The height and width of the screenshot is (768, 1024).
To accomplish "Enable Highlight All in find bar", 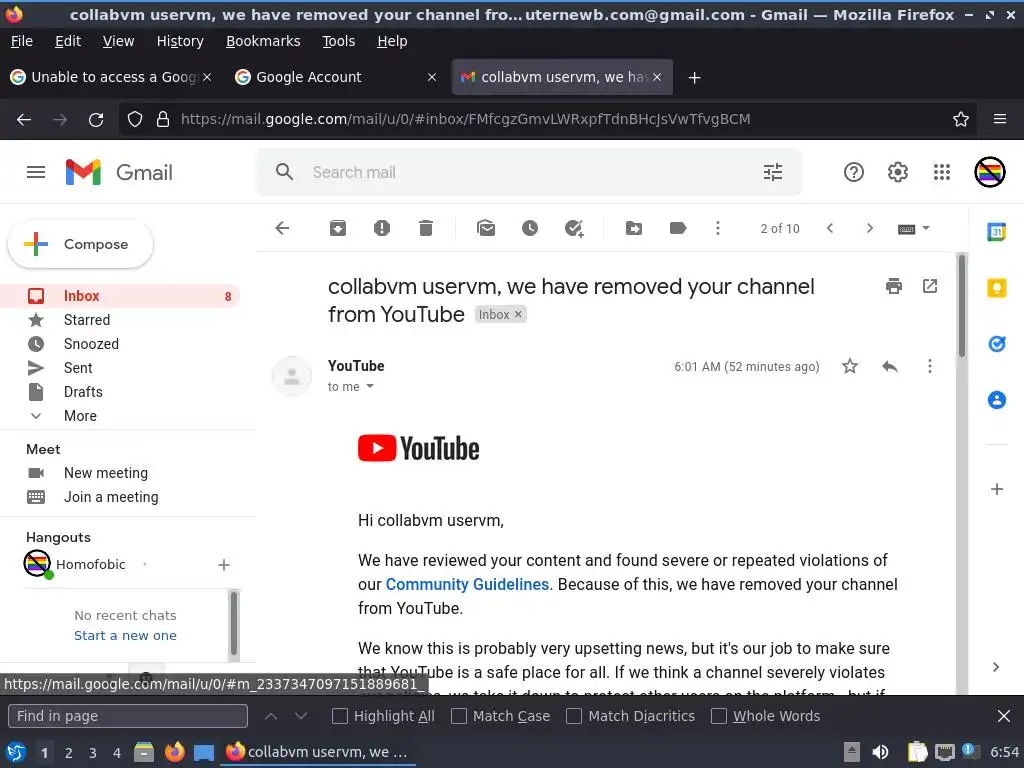I will (x=340, y=716).
